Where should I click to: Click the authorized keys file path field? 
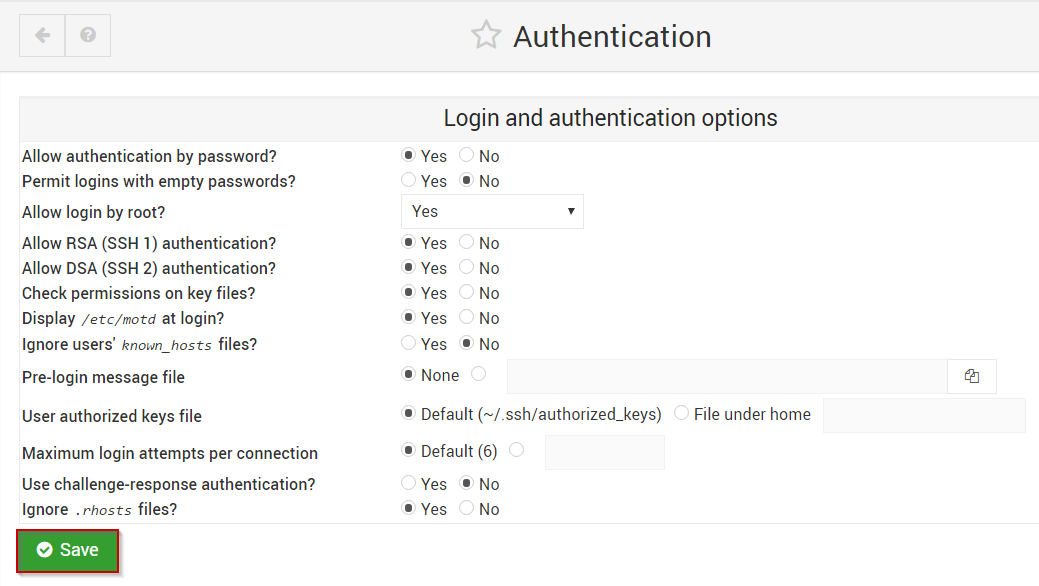924,416
